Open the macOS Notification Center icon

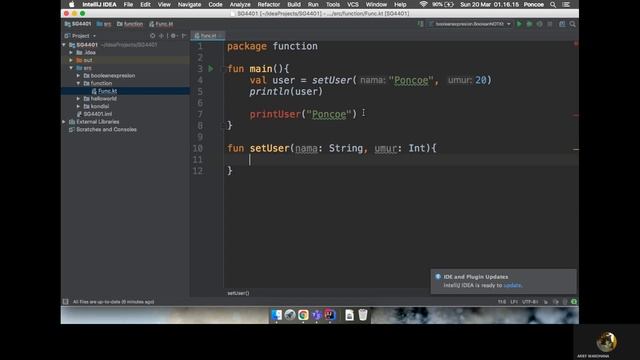point(566,4)
